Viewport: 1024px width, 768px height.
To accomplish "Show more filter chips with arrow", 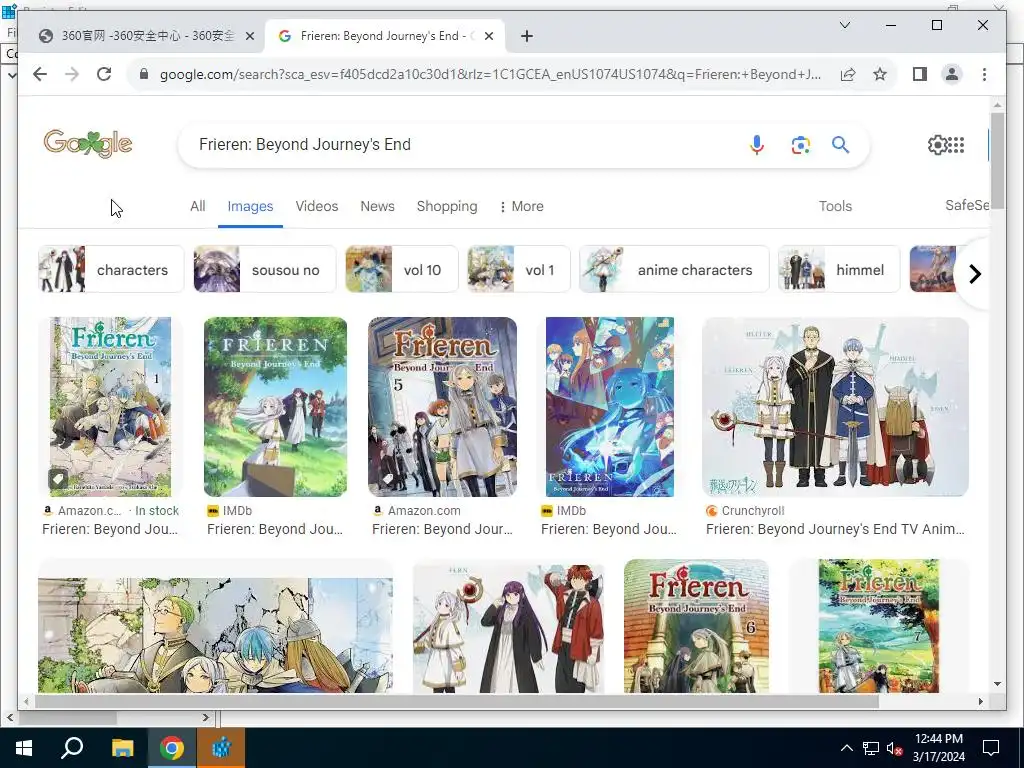I will [975, 274].
